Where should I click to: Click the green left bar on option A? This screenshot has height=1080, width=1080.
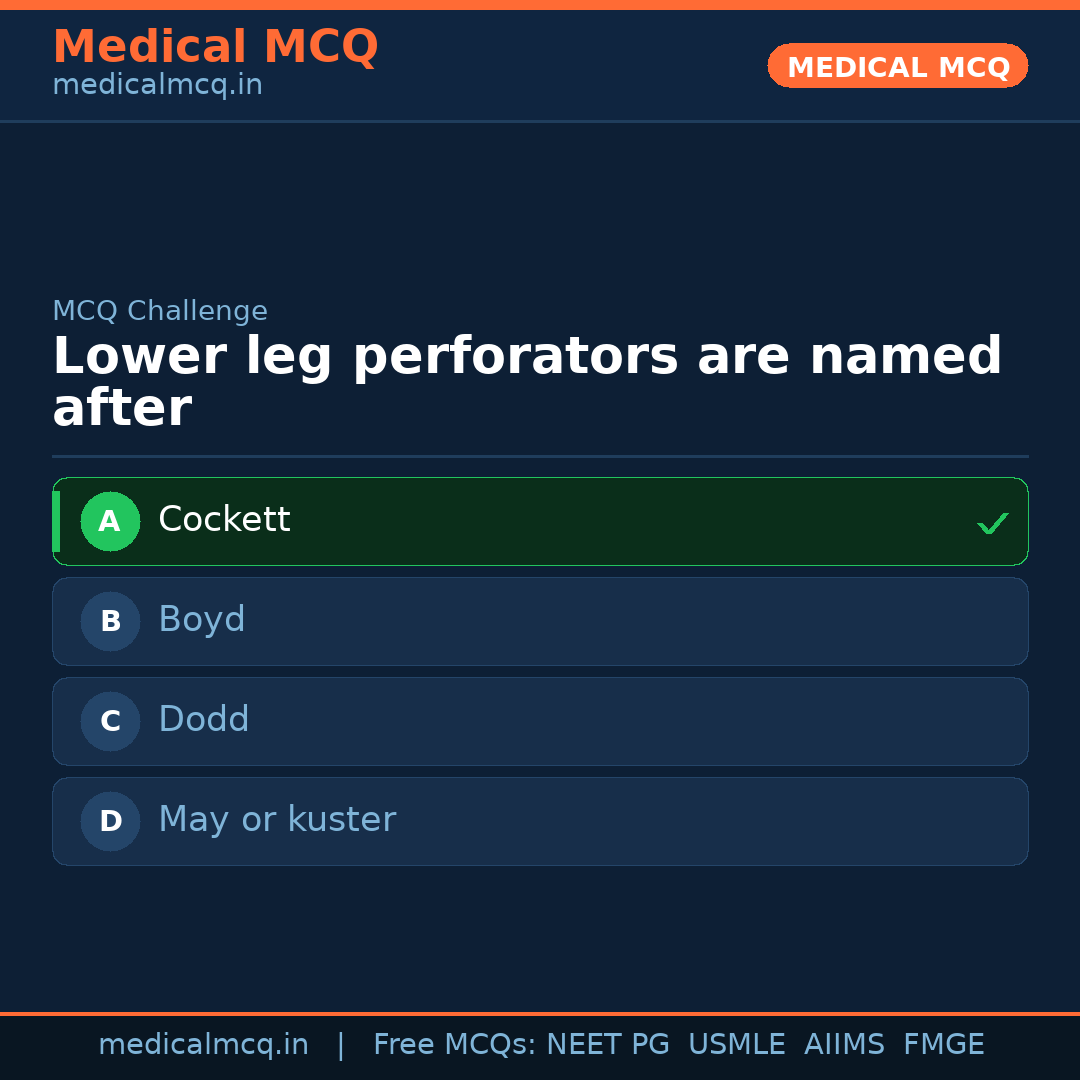(57, 521)
